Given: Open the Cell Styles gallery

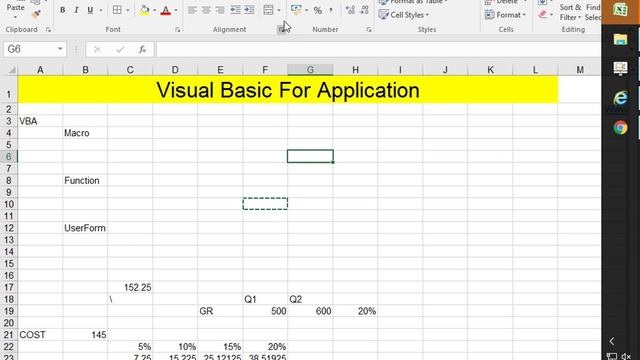Looking at the screenshot, I should tap(404, 15).
